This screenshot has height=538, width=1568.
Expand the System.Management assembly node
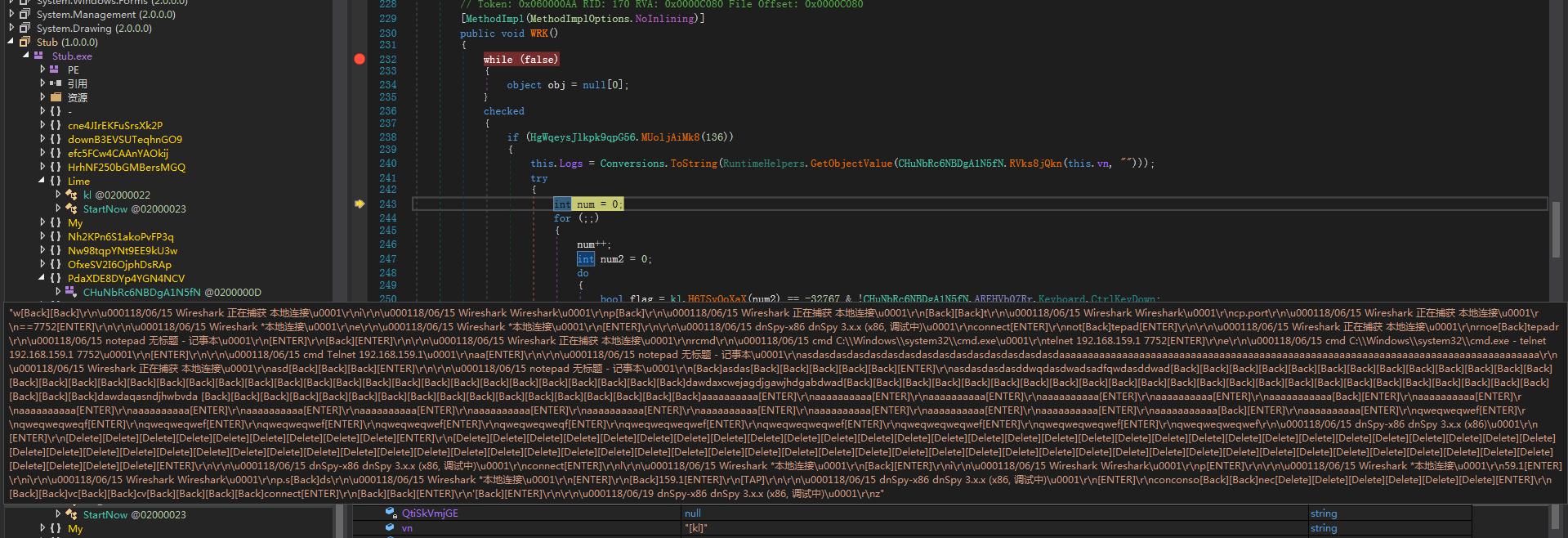pyautogui.click(x=11, y=14)
